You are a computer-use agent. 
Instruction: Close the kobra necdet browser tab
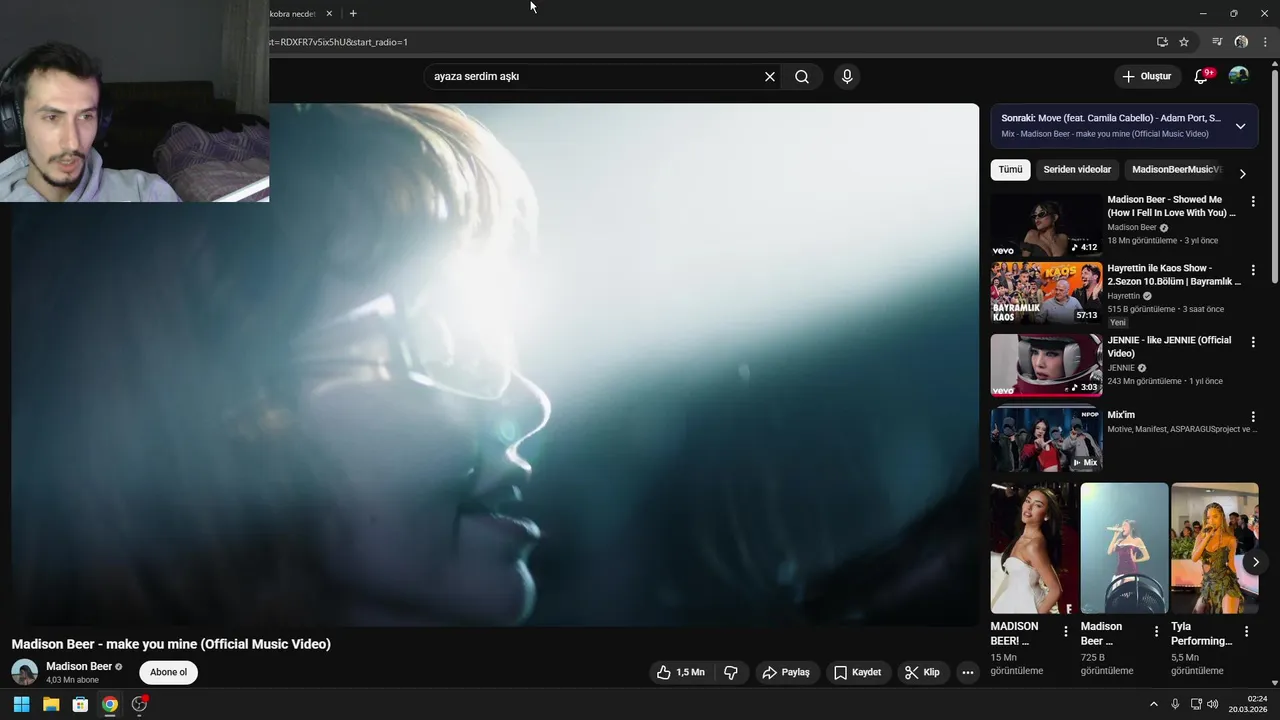point(329,14)
